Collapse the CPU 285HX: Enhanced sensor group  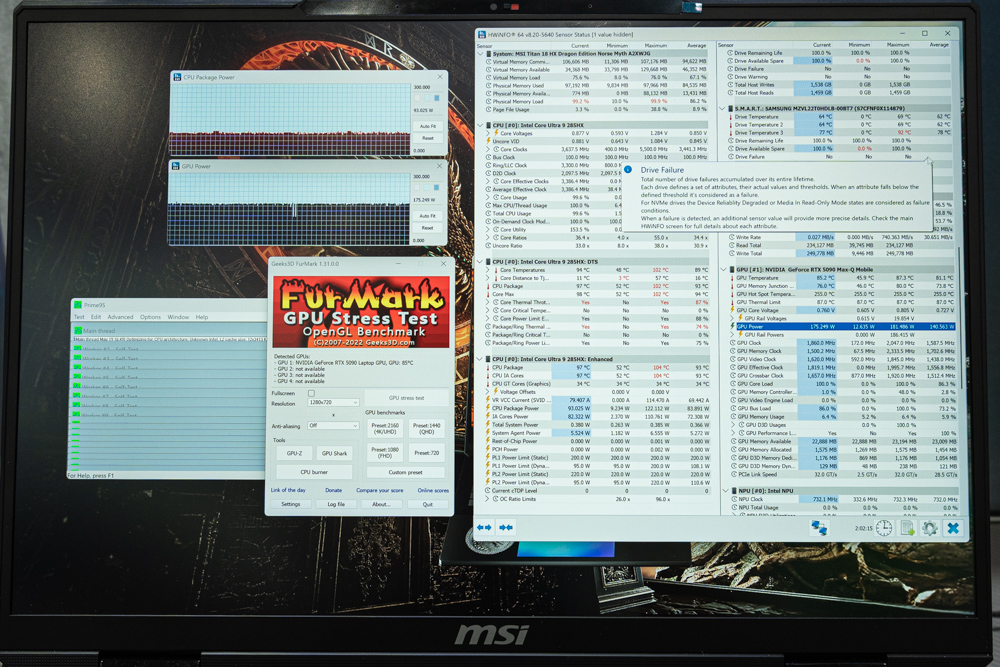pyautogui.click(x=480, y=359)
